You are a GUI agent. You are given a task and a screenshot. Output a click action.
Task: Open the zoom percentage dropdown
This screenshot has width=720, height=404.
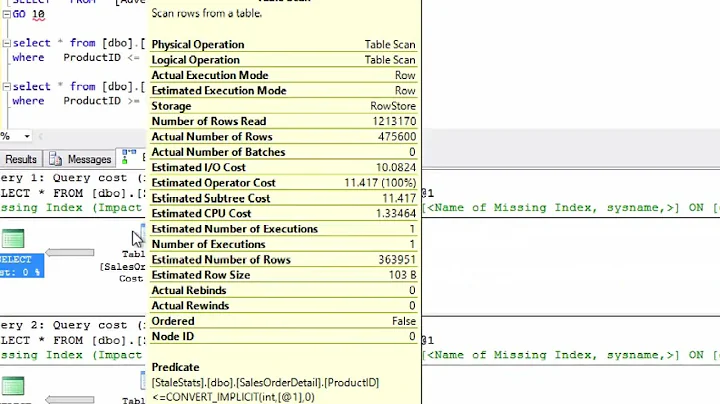click(27, 136)
